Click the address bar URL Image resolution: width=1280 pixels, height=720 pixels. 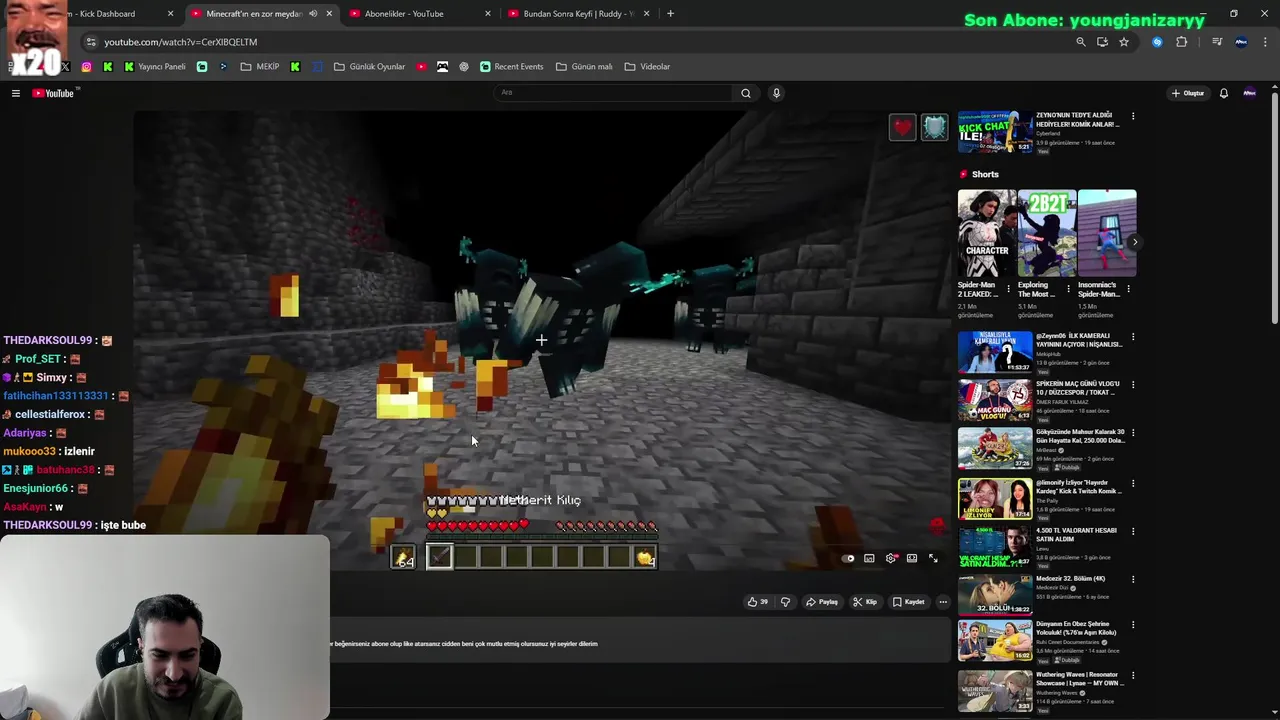point(181,42)
